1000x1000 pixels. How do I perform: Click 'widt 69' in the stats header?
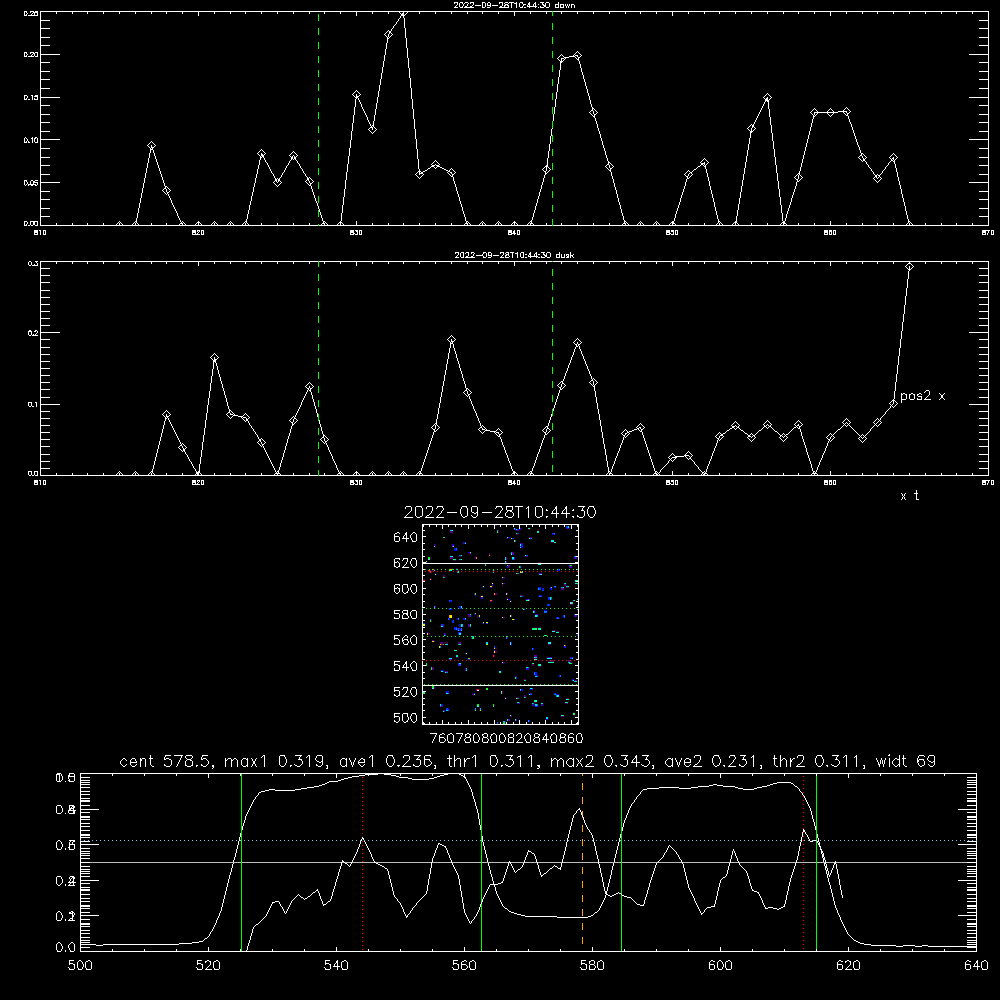[x=906, y=761]
